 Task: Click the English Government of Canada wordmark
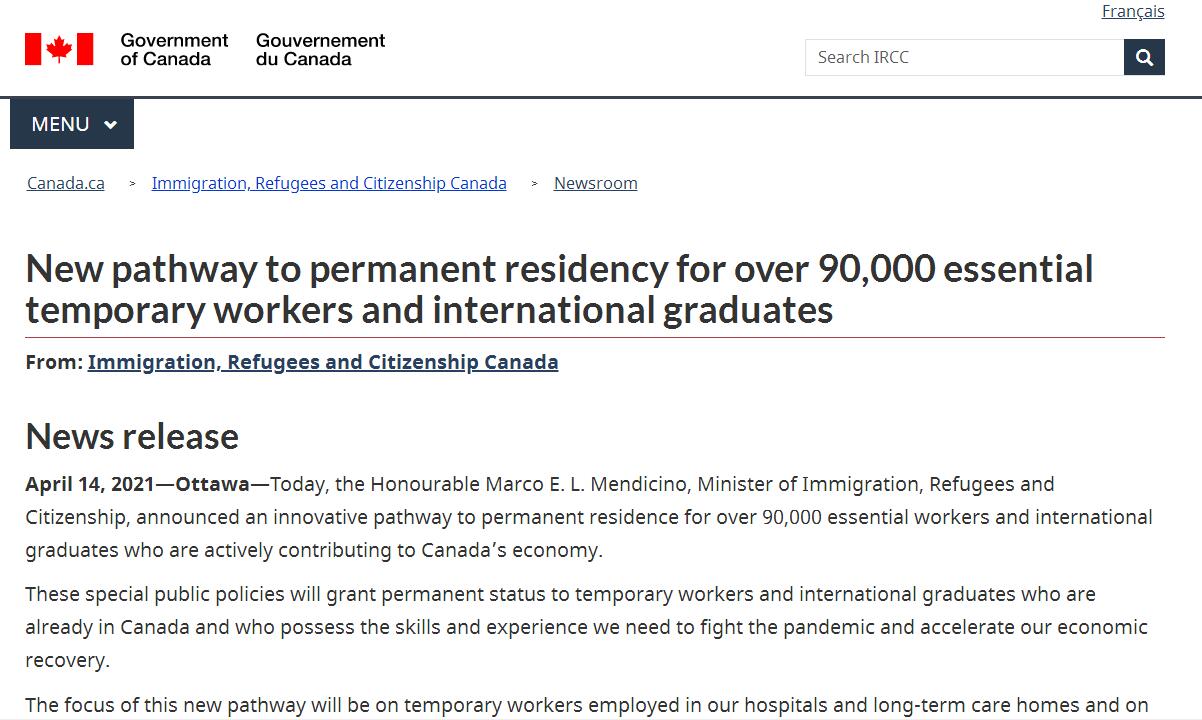tap(174, 49)
